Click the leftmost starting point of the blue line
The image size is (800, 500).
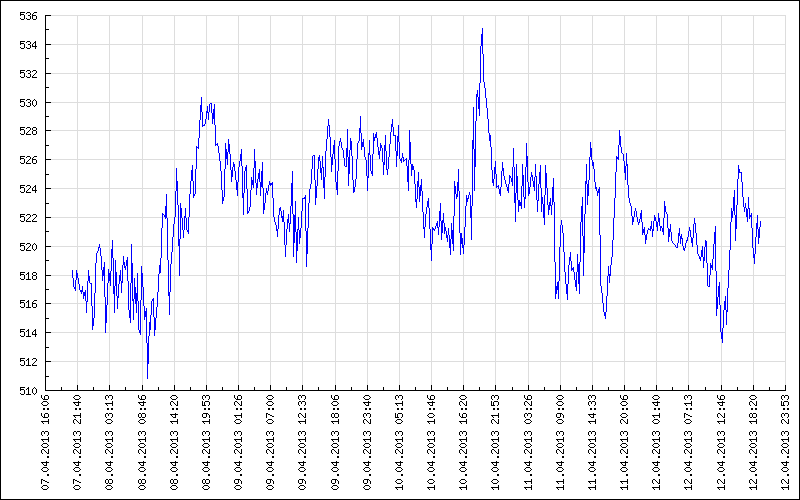(x=73, y=271)
